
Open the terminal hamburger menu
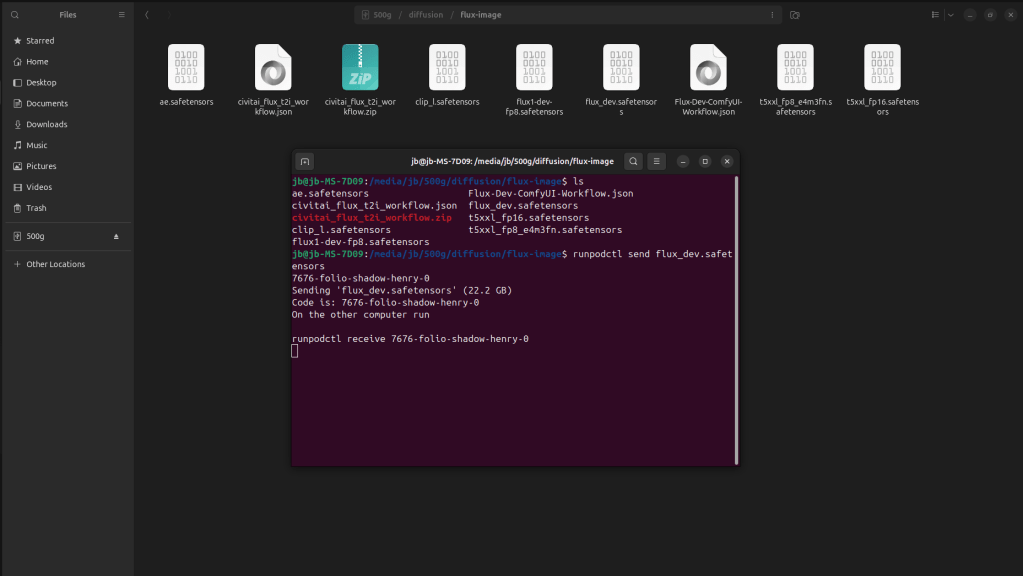(657, 161)
